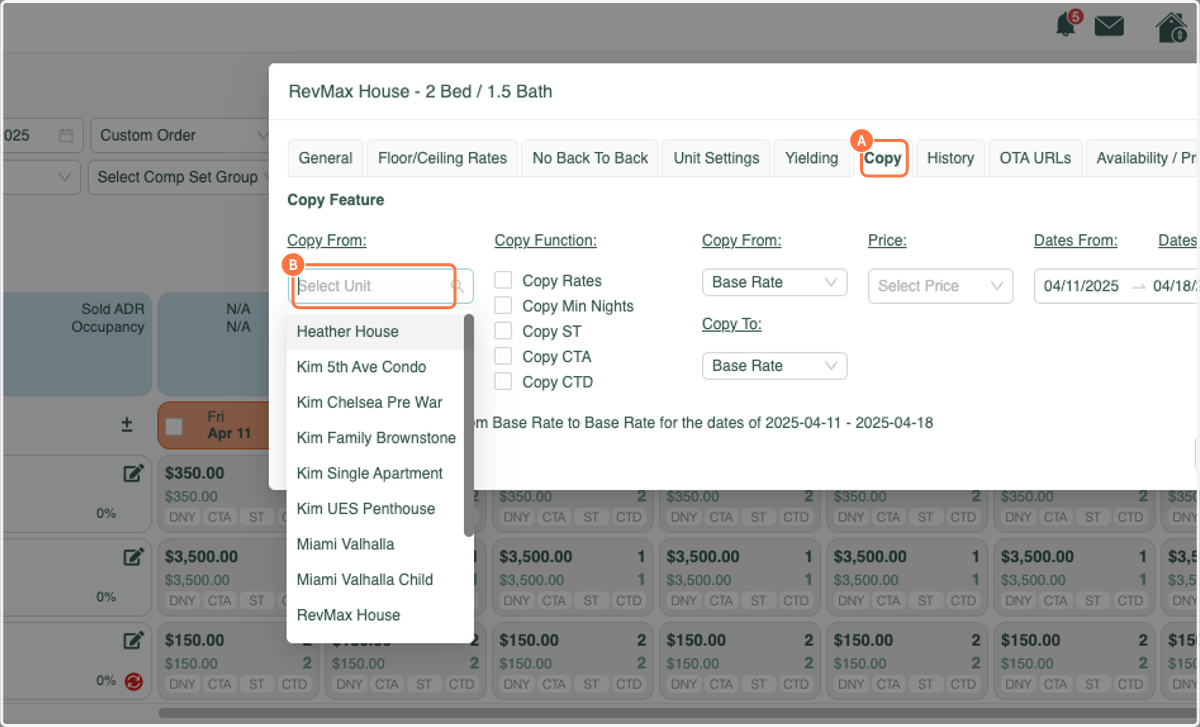
Task: Open Copy To Base Rate dropdown
Action: 774,366
